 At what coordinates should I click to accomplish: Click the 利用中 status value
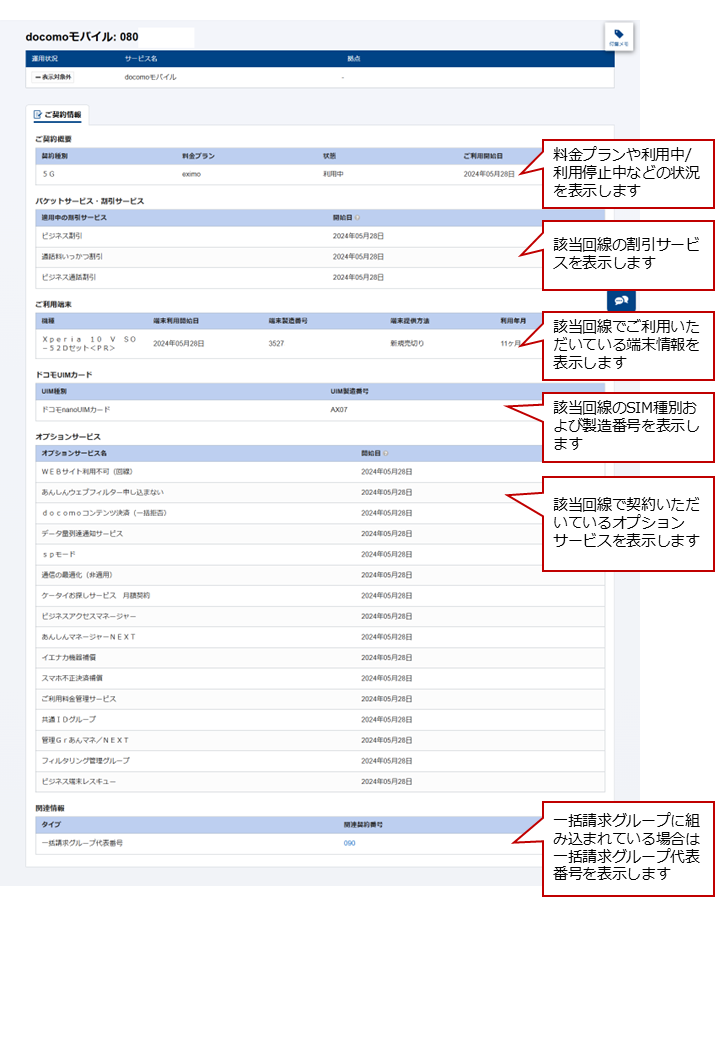coord(333,174)
